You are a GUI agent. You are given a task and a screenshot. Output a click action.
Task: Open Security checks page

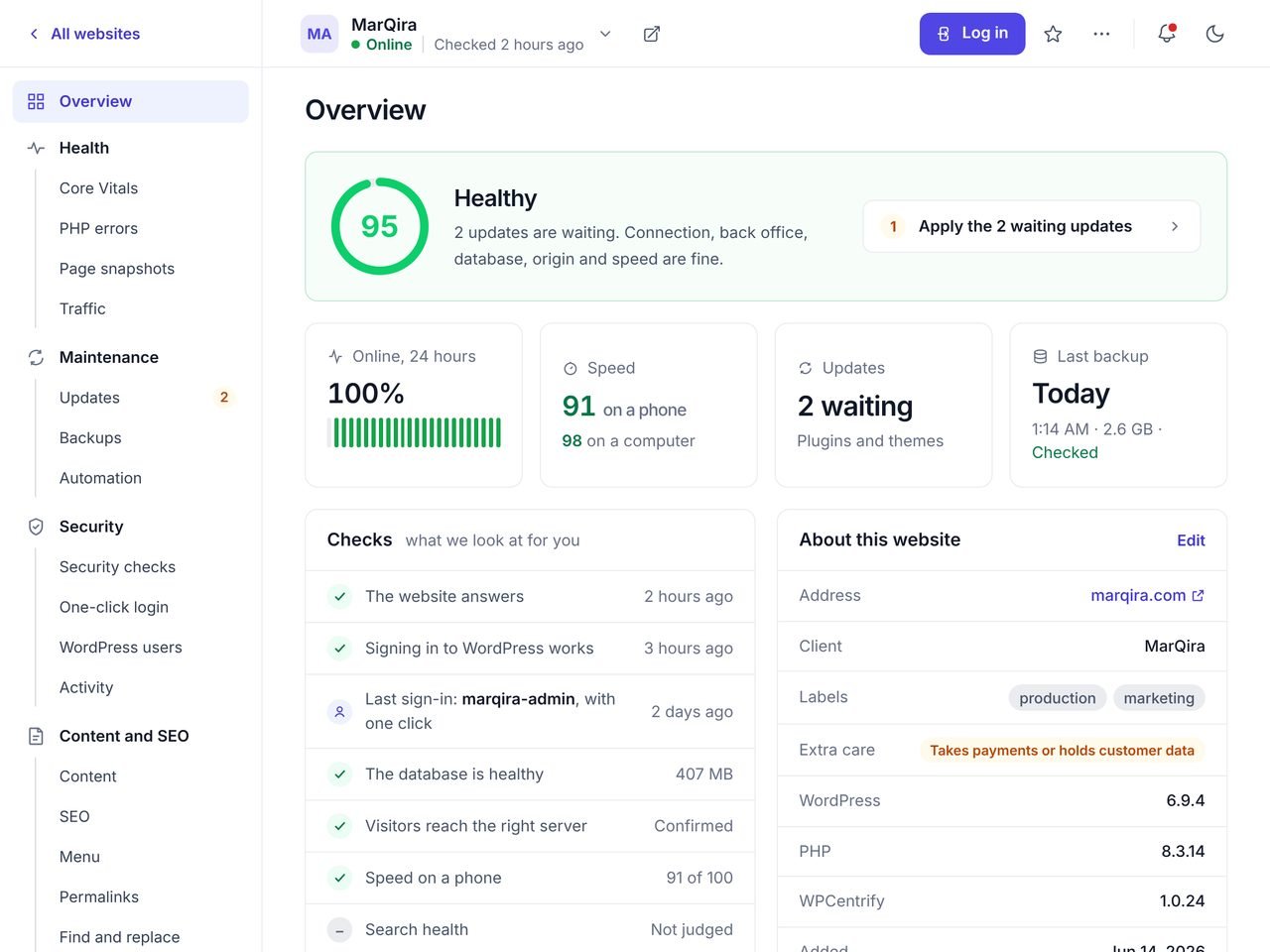pyautogui.click(x=117, y=567)
